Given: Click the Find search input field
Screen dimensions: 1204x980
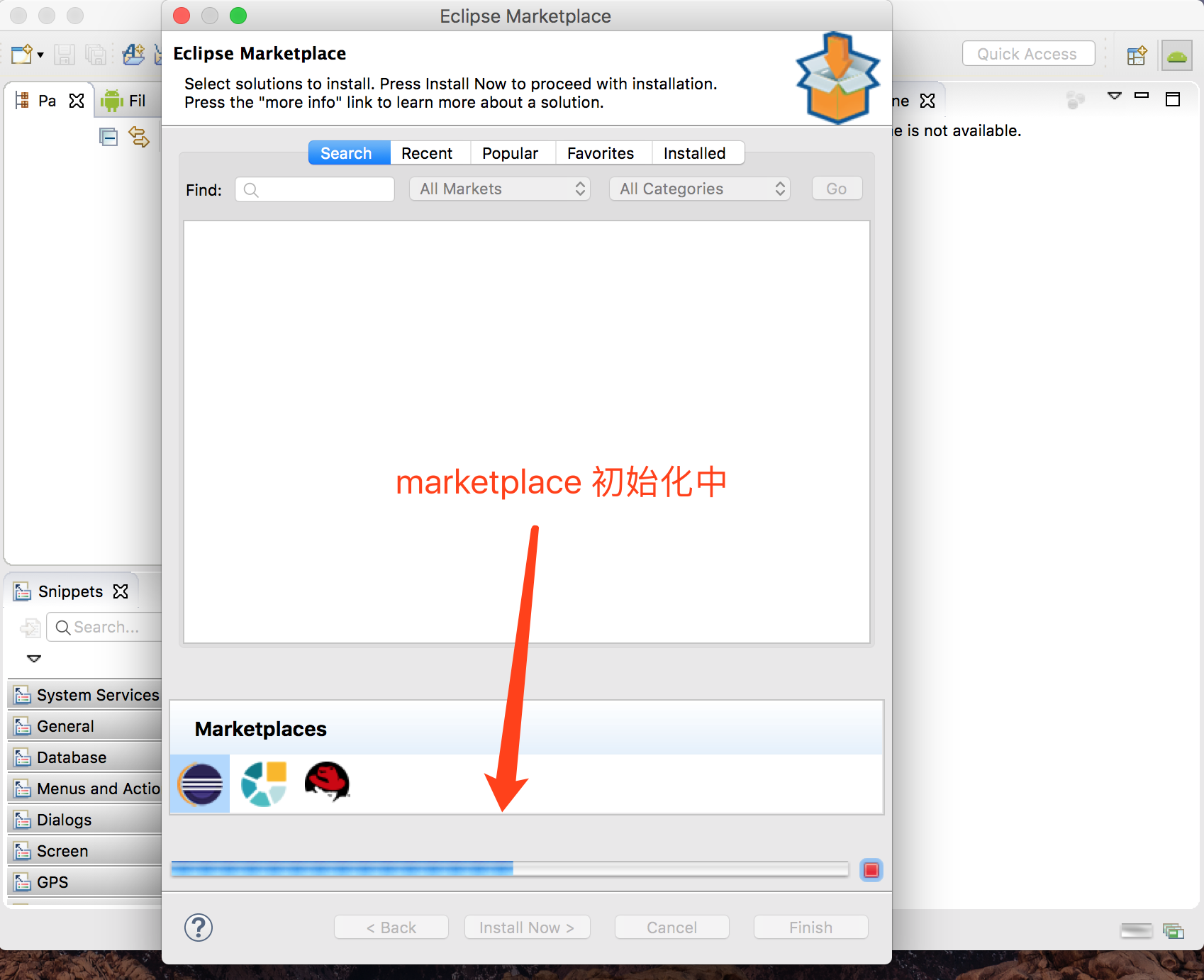Looking at the screenshot, I should 315,189.
